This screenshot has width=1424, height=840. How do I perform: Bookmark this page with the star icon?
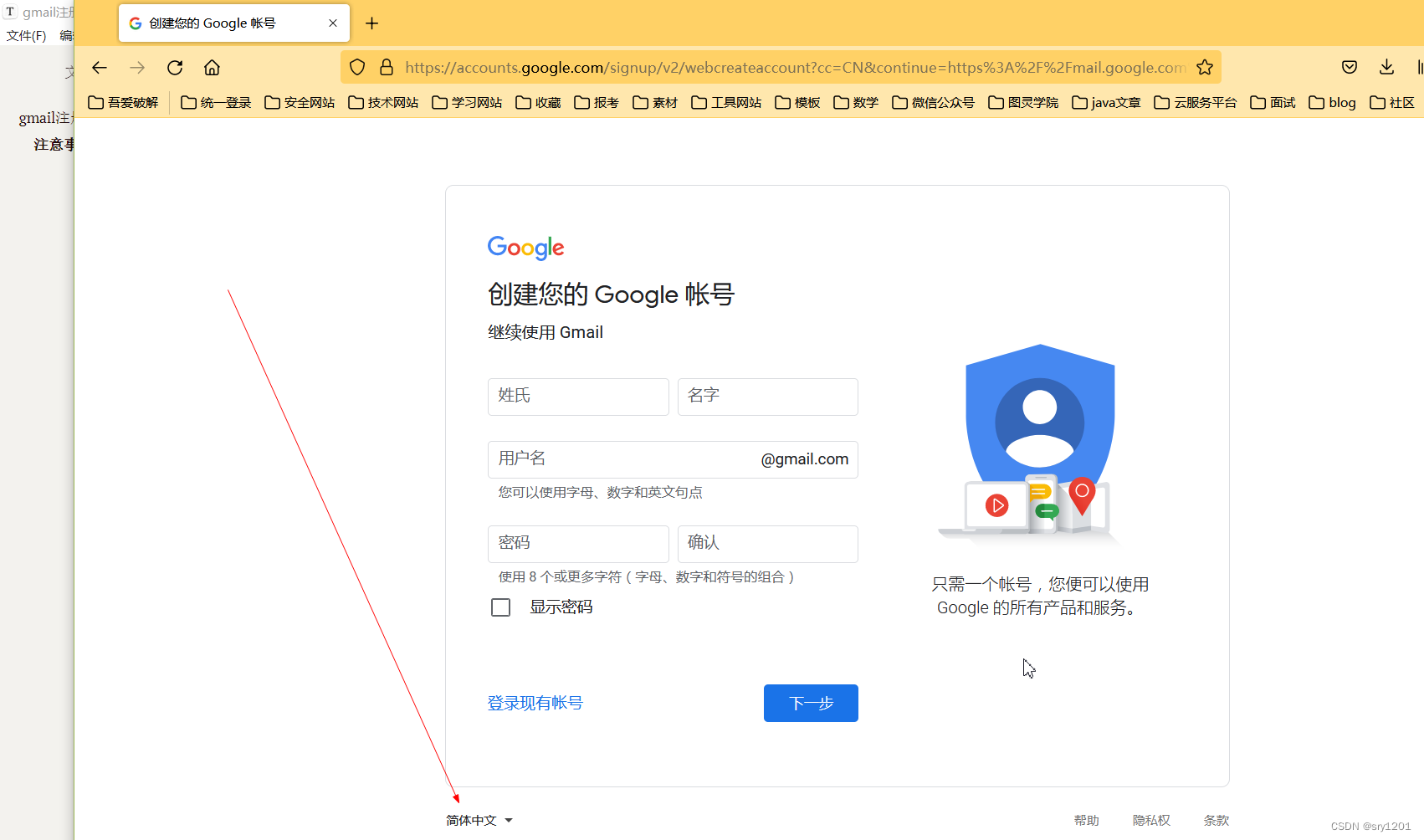1205,68
